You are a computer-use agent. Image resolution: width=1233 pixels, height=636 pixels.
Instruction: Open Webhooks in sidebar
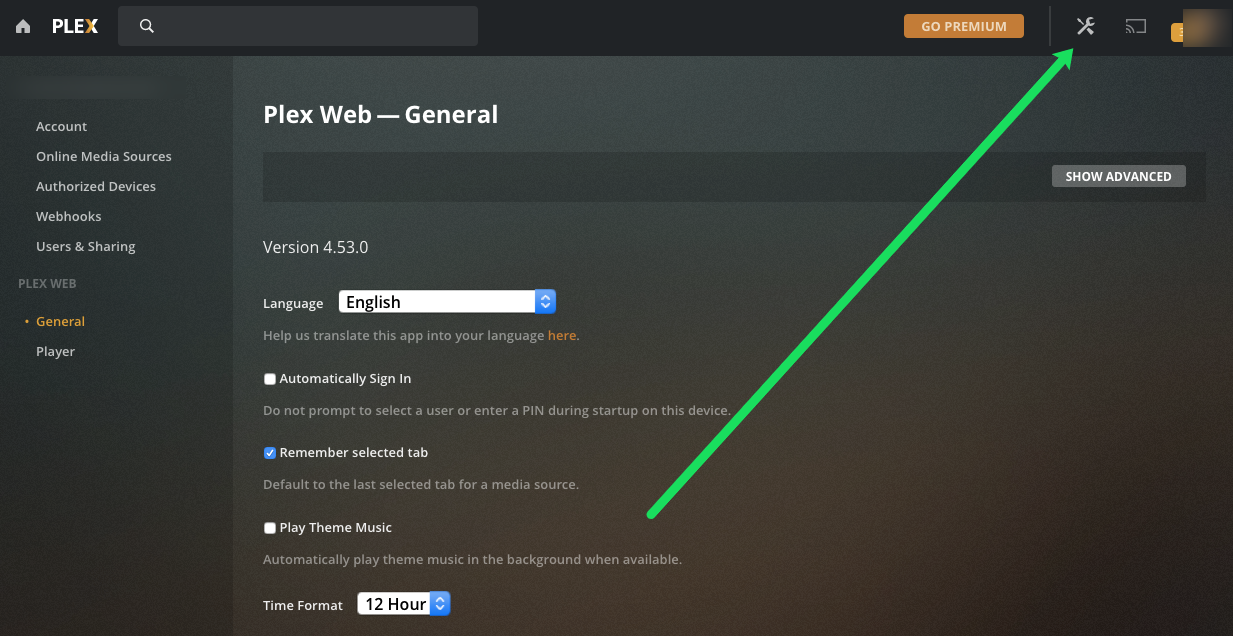[x=69, y=216]
